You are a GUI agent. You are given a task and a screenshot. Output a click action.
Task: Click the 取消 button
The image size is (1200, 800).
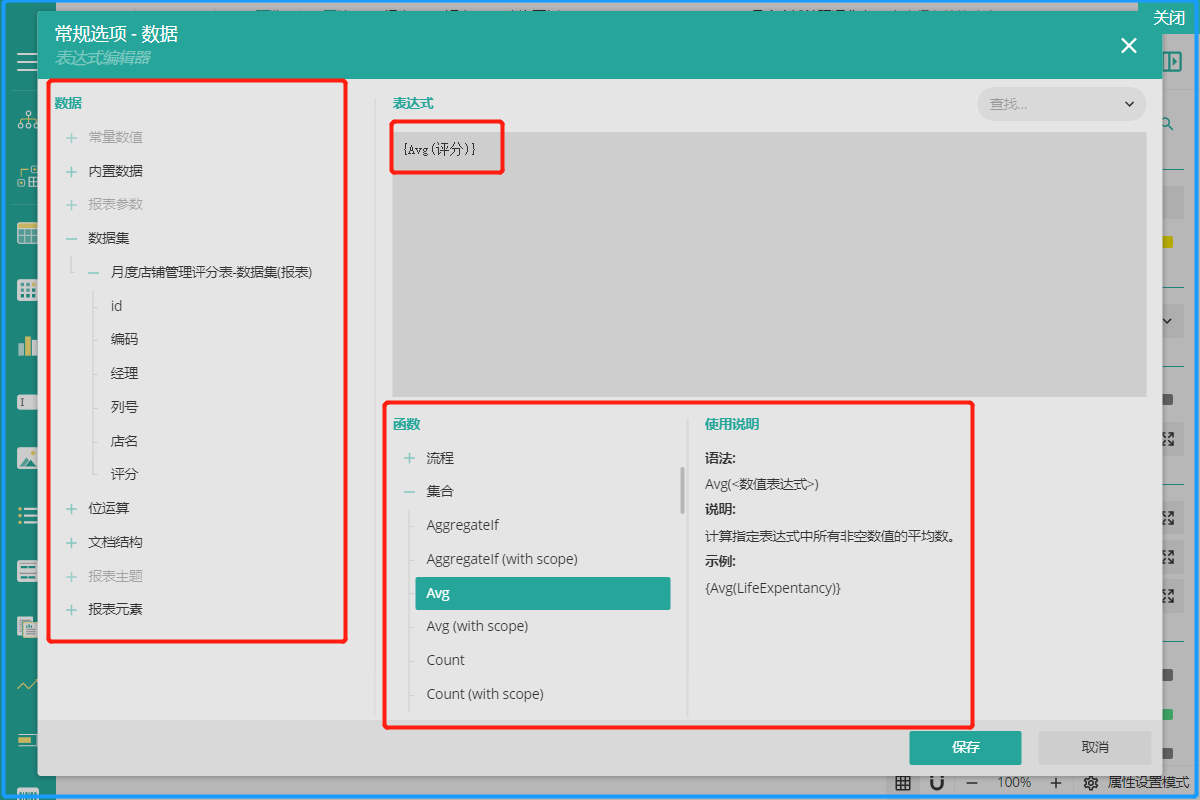pos(1094,747)
